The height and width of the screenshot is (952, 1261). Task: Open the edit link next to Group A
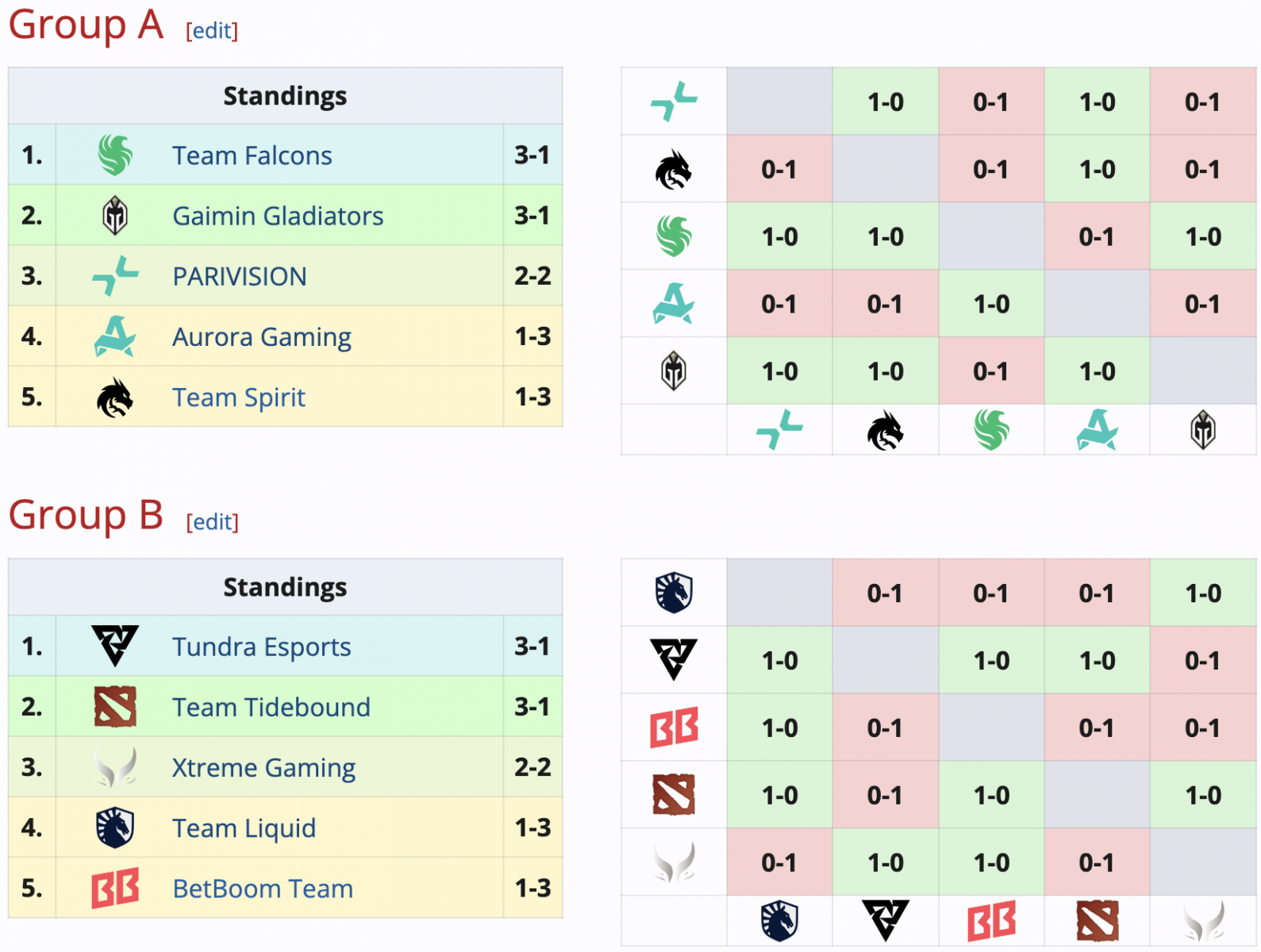click(x=212, y=30)
